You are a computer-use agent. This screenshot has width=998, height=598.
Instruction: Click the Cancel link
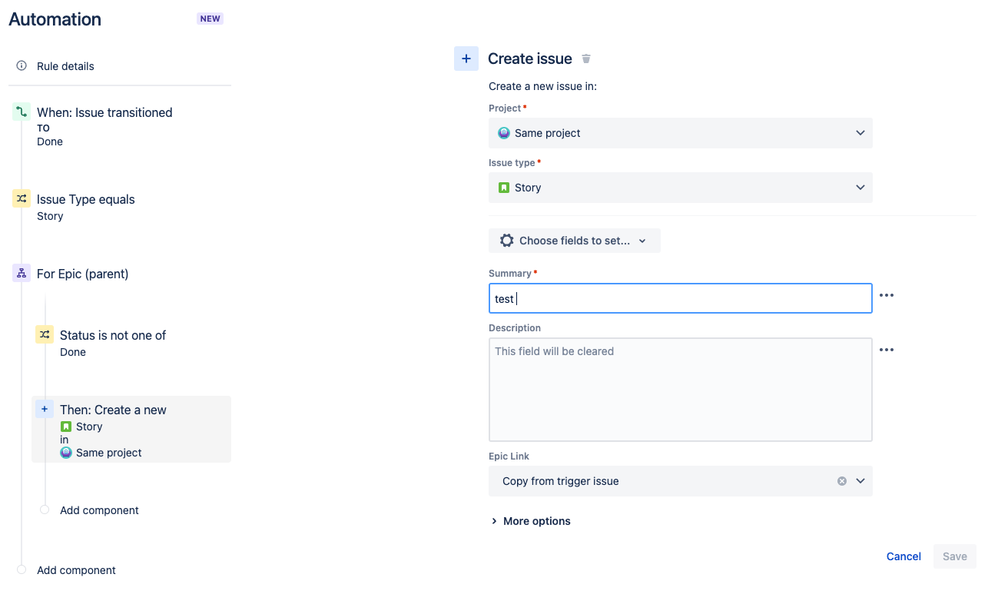click(x=903, y=556)
